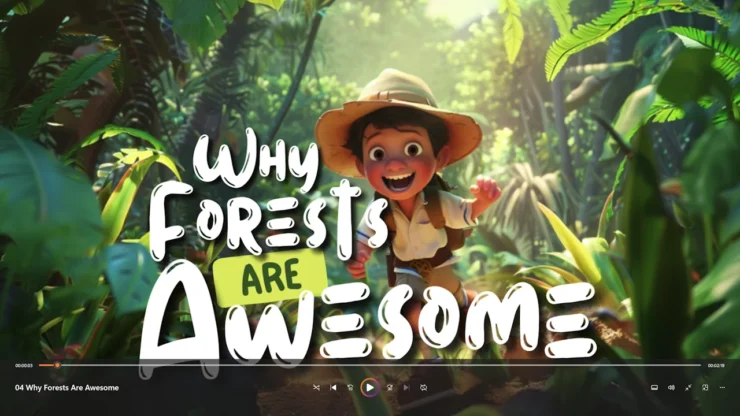Click the middle of the progress bar

coord(370,366)
